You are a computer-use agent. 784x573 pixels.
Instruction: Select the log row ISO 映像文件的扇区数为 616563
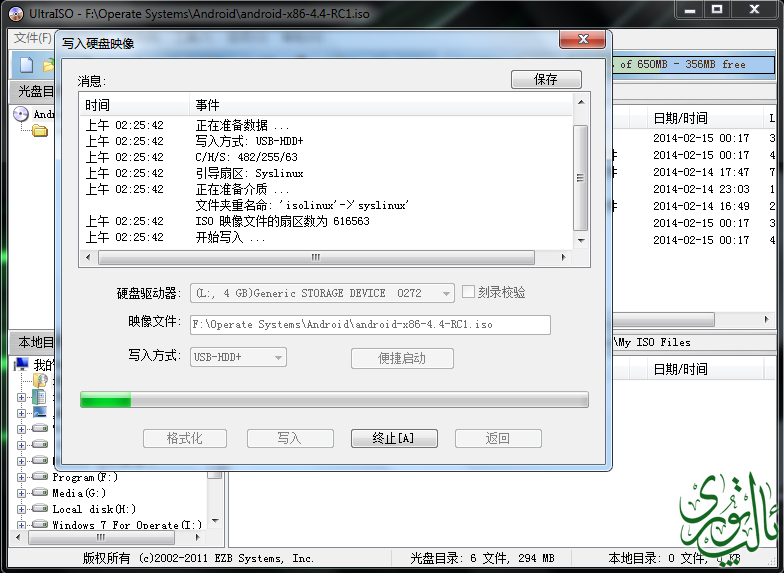(x=326, y=221)
